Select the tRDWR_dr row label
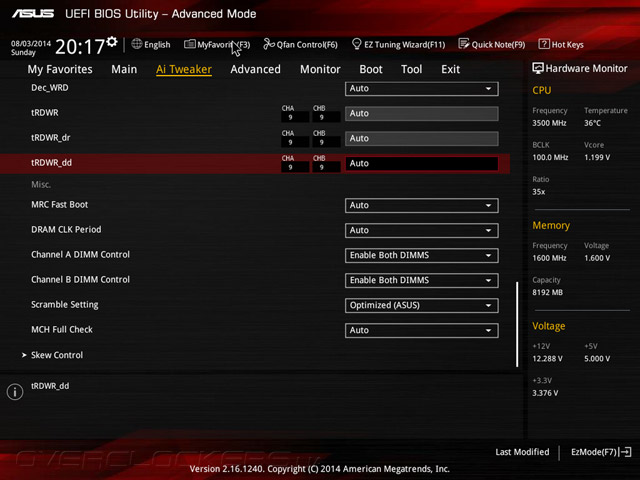 51,138
